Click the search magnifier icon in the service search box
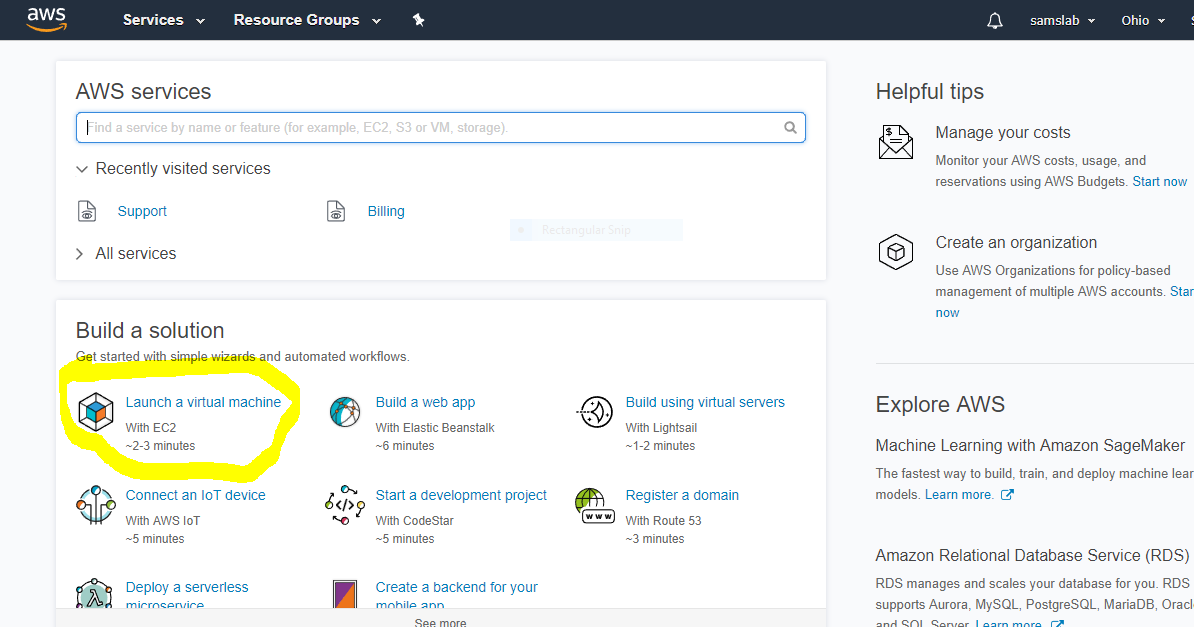 790,127
